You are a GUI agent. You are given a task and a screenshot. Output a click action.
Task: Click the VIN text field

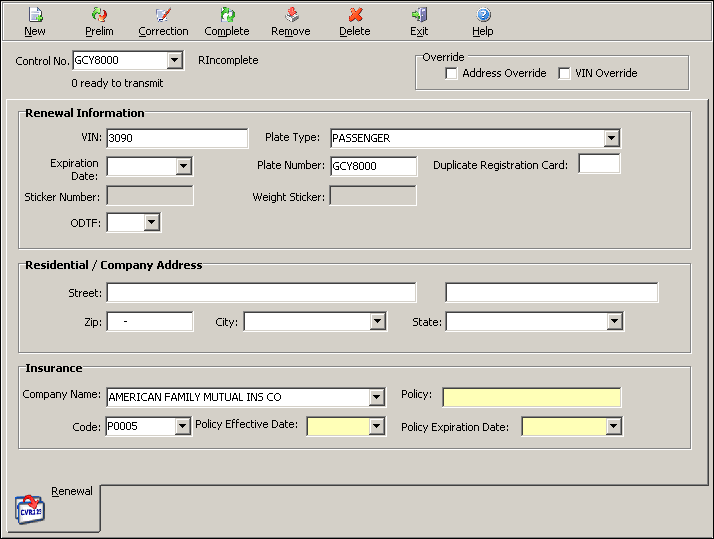177,138
